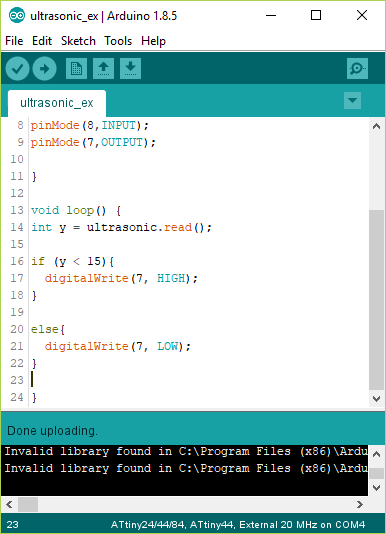Save the sketch using the down-arrow icon
The width and height of the screenshot is (386, 534).
(x=130, y=68)
